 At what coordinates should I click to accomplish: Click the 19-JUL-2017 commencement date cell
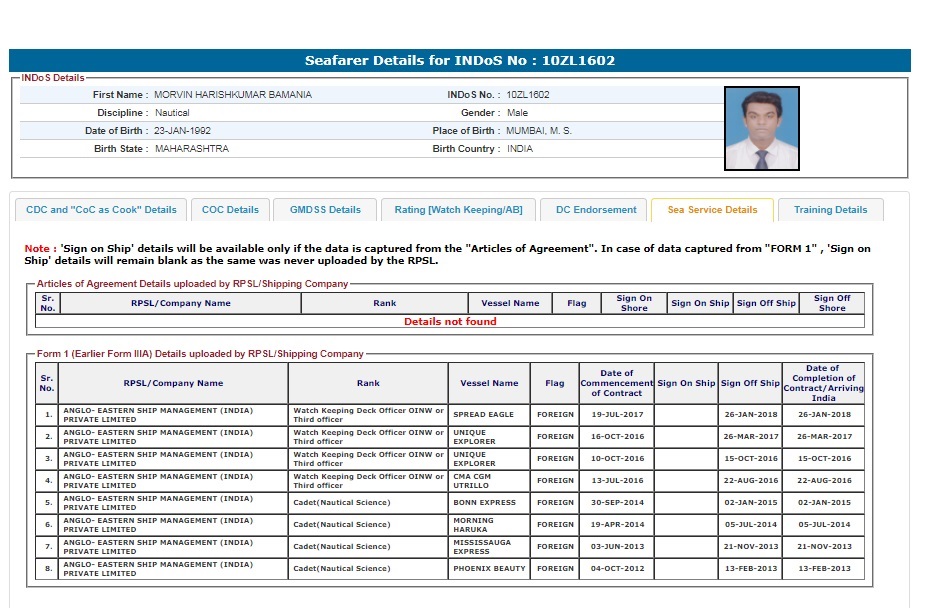(x=617, y=415)
